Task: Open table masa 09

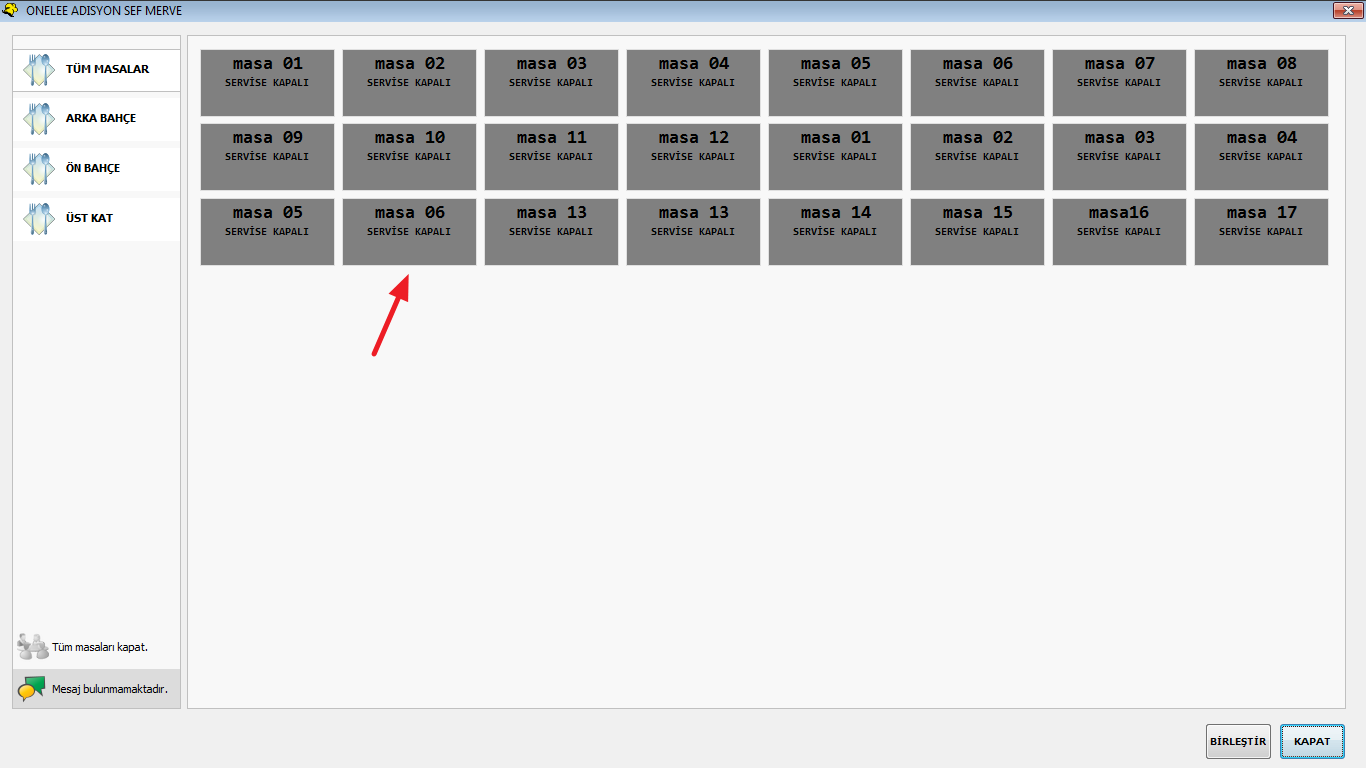Action: pos(267,157)
